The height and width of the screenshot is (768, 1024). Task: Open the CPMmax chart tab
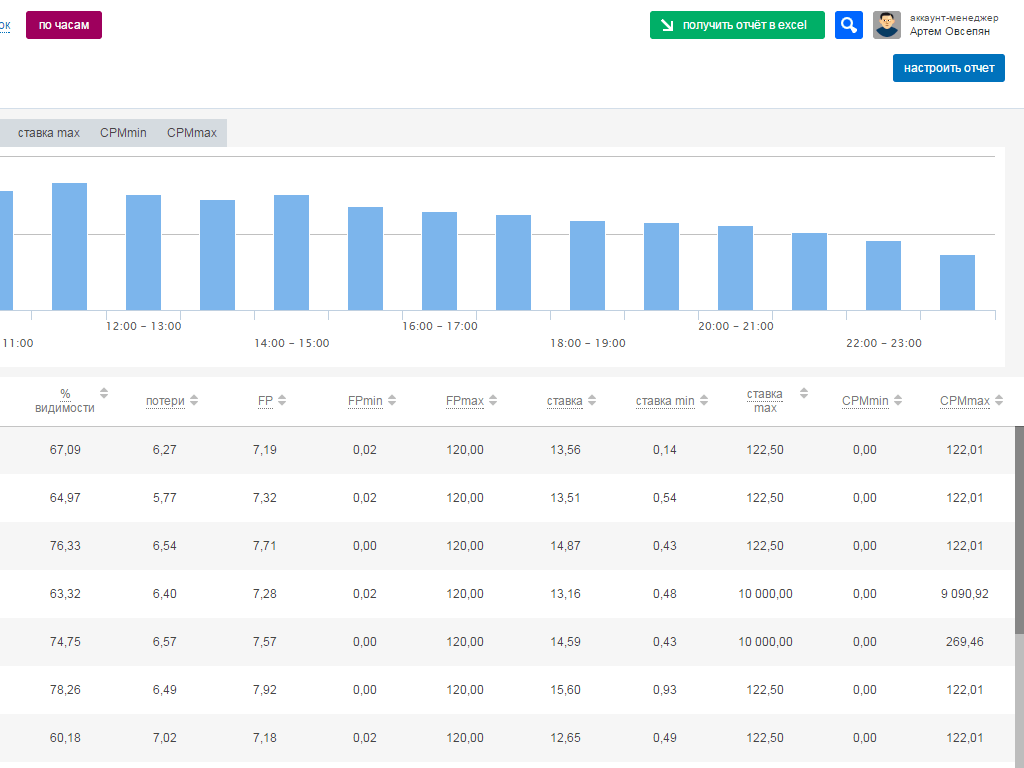[x=192, y=133]
